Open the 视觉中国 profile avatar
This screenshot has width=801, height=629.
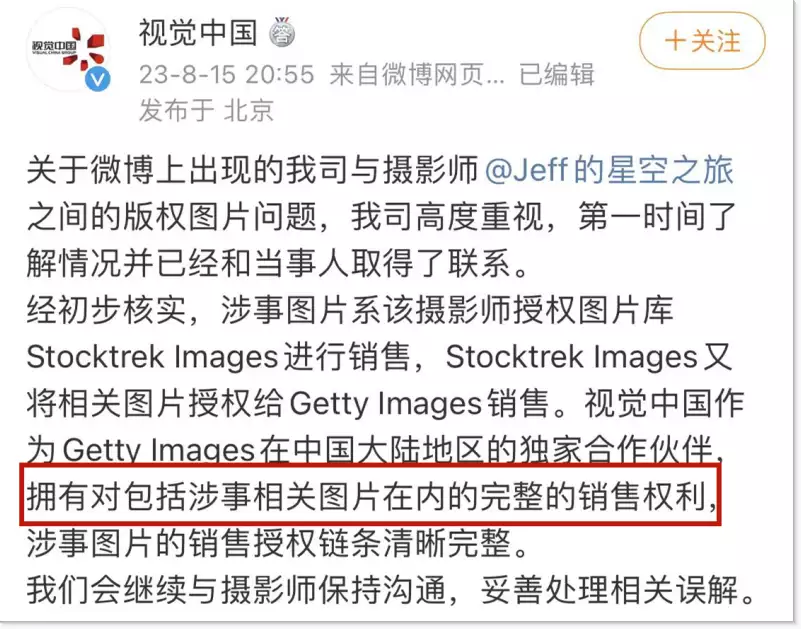(68, 50)
